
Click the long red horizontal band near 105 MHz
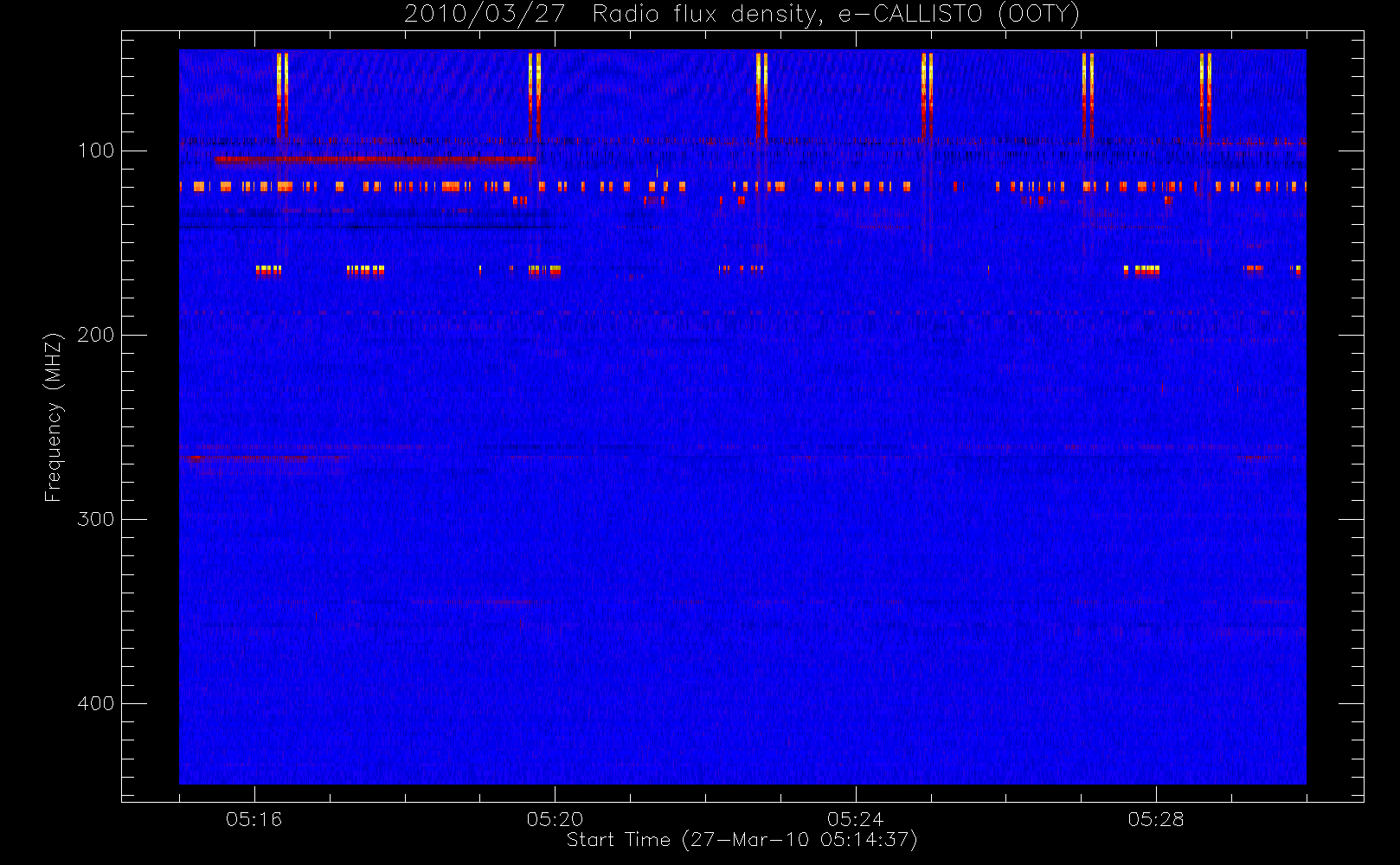[x=376, y=159]
